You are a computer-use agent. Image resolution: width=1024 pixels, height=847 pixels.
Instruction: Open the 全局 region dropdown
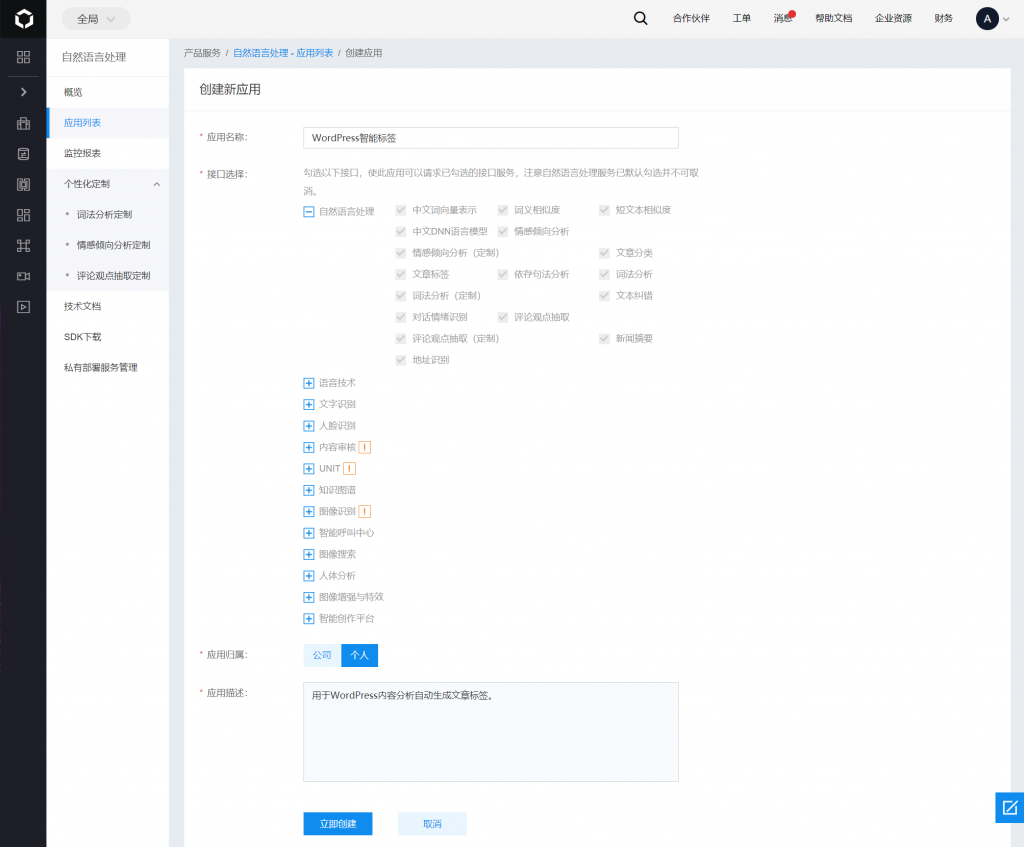pyautogui.click(x=96, y=18)
